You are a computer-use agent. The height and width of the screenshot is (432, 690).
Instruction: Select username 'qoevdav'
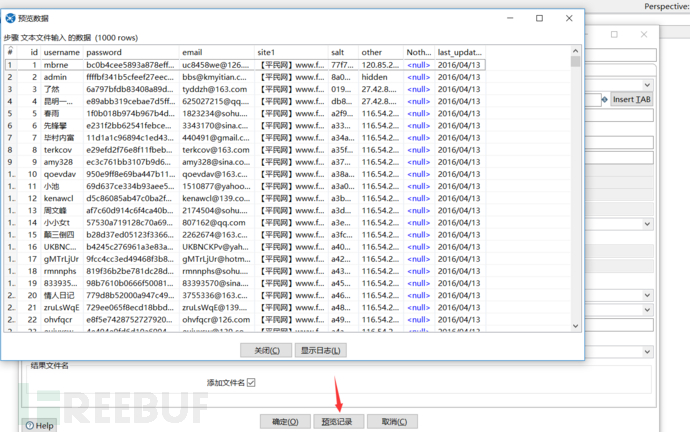pyautogui.click(x=60, y=174)
